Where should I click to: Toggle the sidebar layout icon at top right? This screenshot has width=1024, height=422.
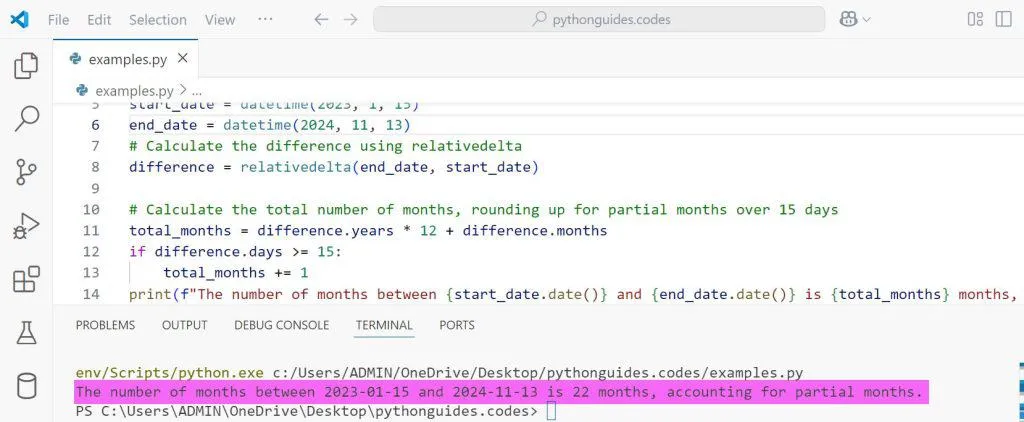pyautogui.click(x=975, y=19)
